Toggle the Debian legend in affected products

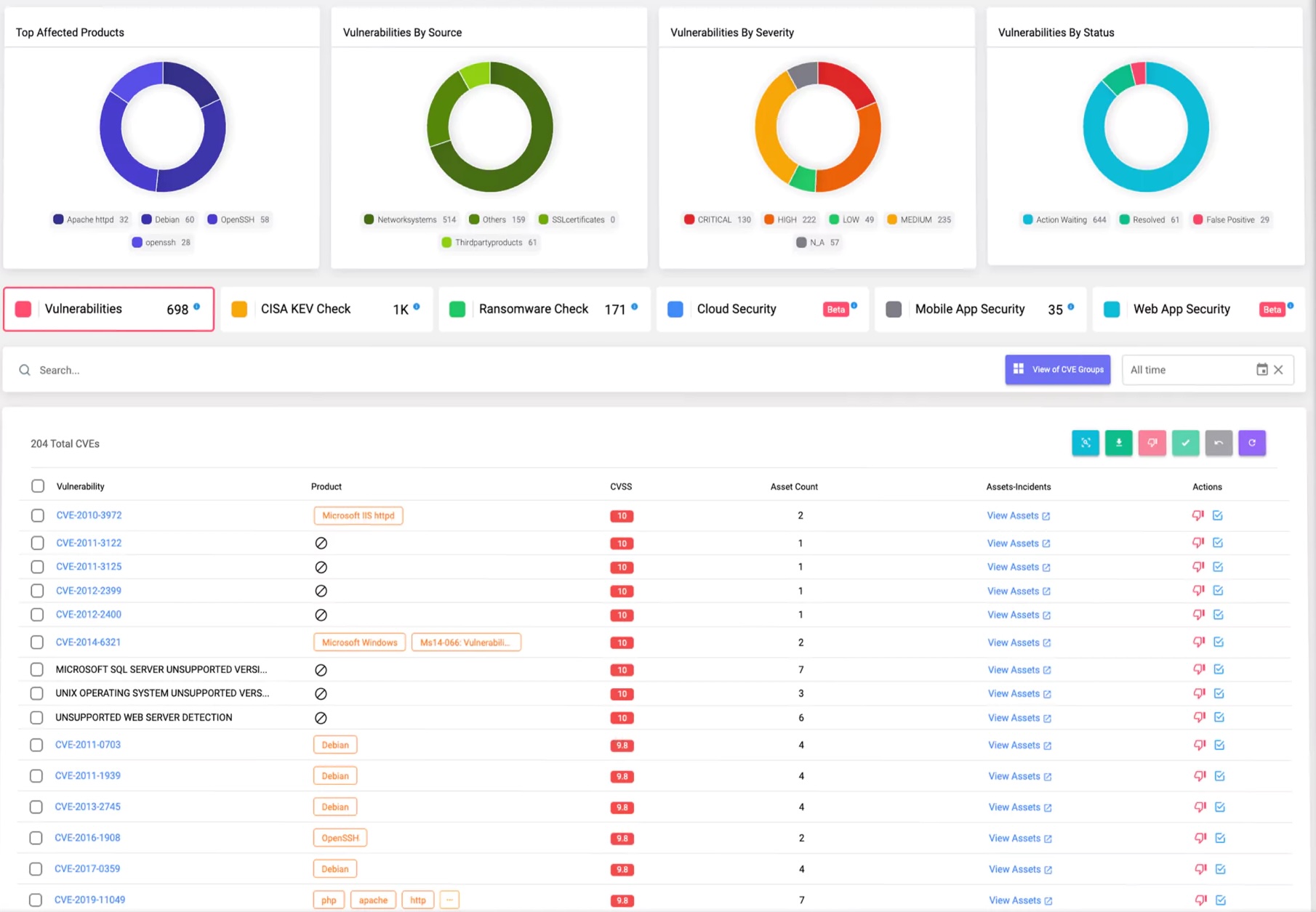167,219
